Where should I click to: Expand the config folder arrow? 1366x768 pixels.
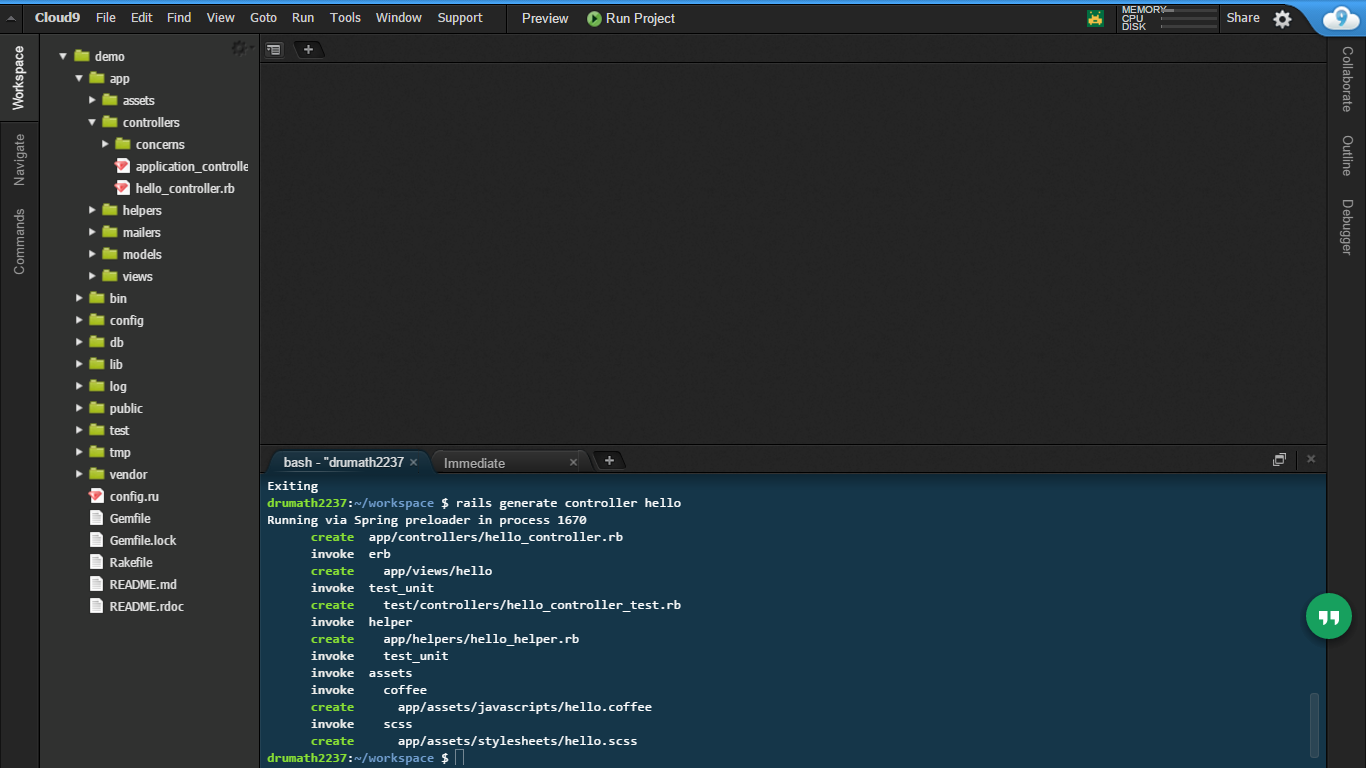tap(79, 320)
